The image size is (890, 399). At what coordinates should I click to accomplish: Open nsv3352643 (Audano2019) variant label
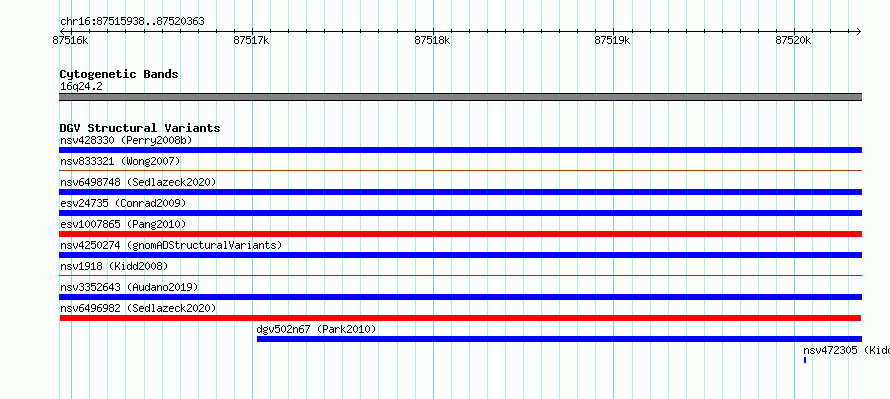tap(129, 287)
